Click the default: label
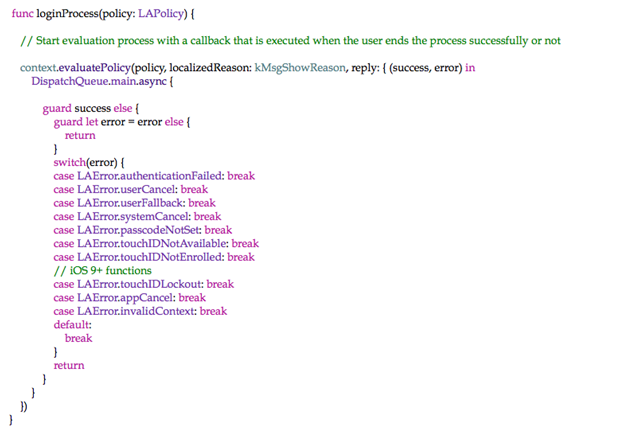This screenshot has width=628, height=433. (x=72, y=325)
